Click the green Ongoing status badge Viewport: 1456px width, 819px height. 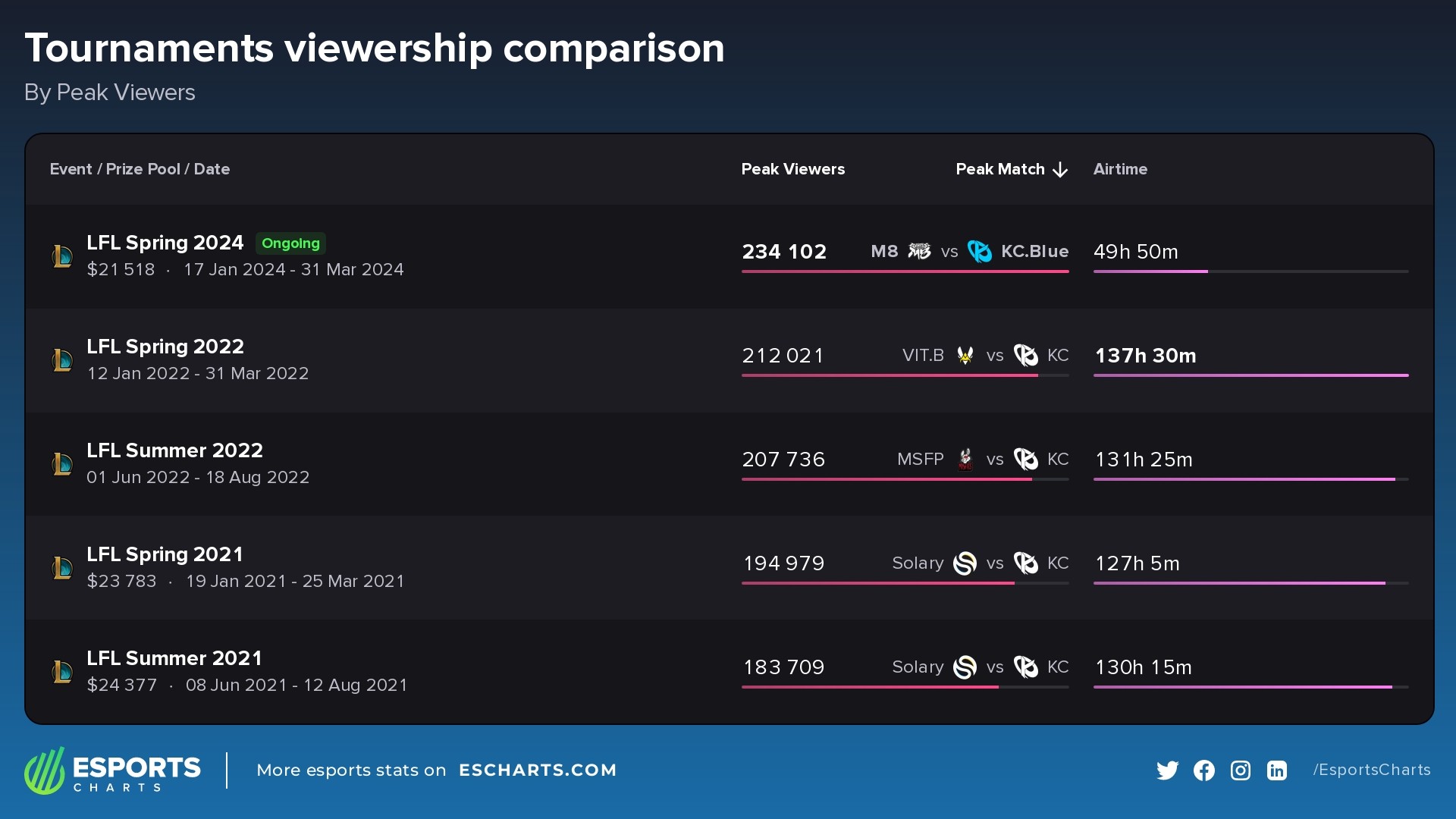tap(290, 243)
